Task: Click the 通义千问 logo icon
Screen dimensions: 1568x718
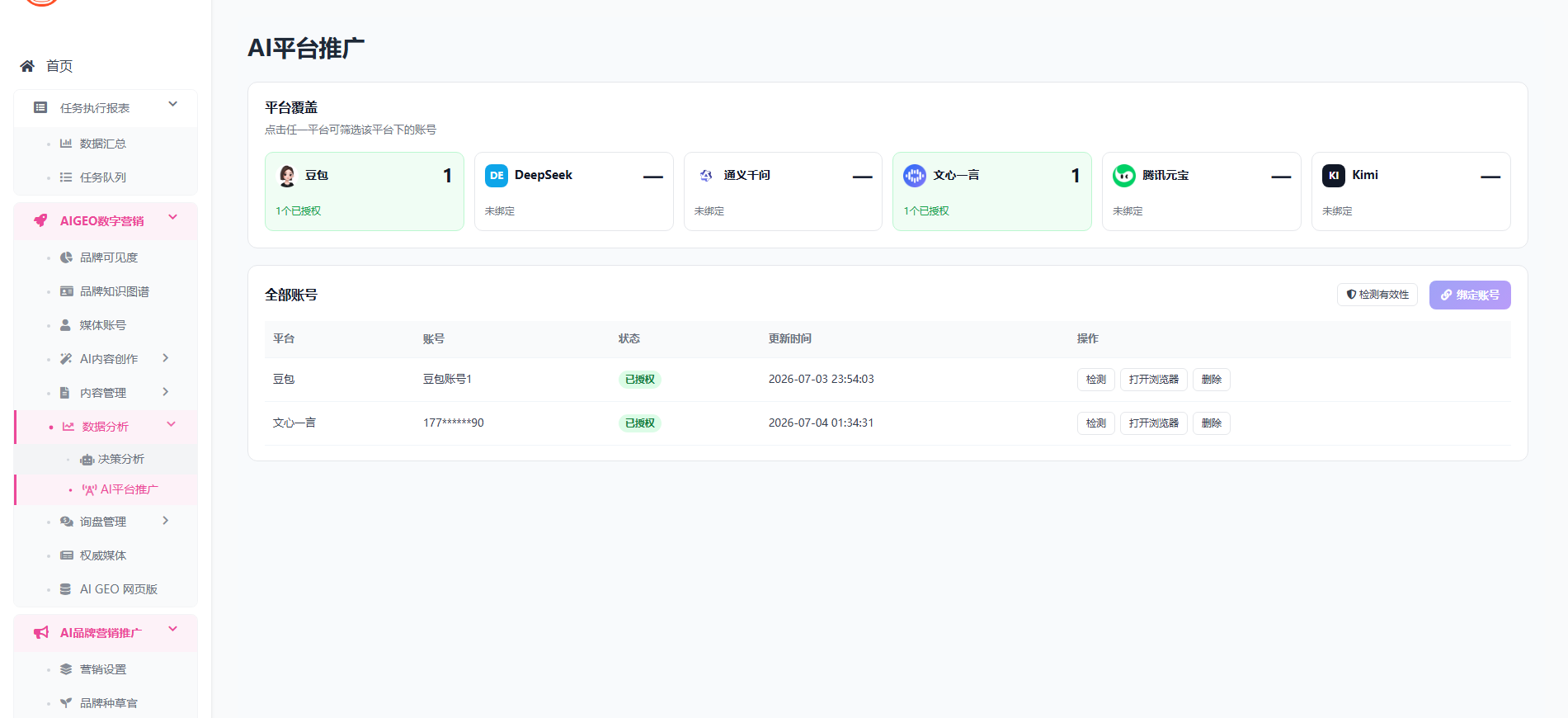Action: click(x=706, y=176)
